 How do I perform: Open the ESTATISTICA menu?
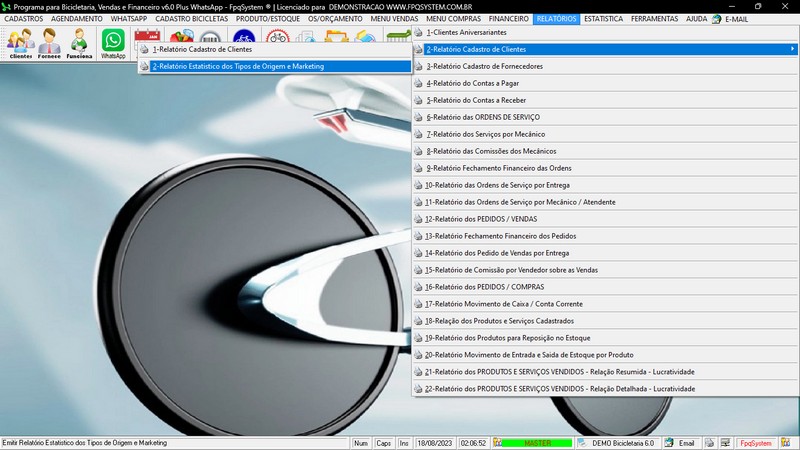[x=604, y=19]
